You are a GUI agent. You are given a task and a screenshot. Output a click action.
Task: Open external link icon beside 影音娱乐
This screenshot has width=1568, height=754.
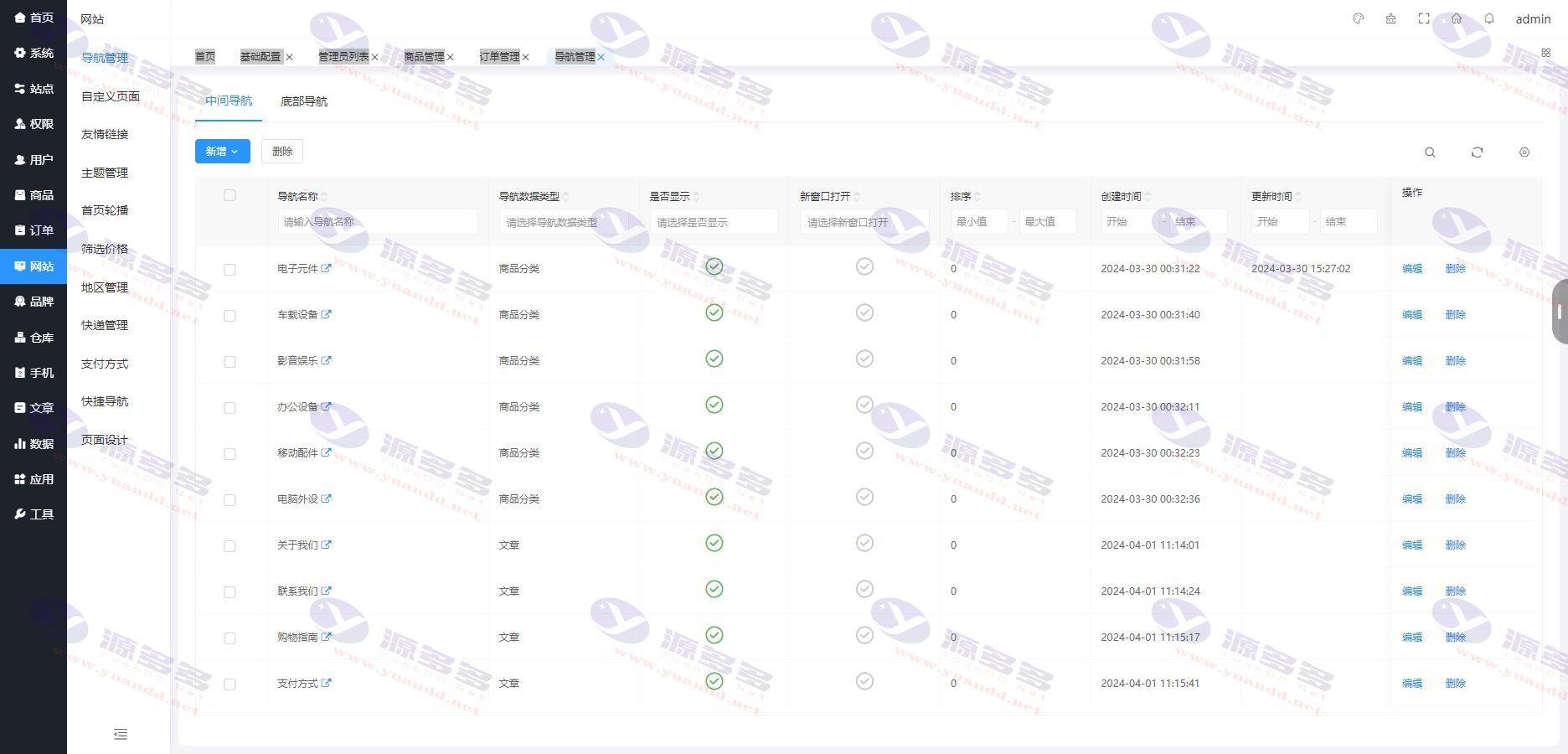coord(327,360)
